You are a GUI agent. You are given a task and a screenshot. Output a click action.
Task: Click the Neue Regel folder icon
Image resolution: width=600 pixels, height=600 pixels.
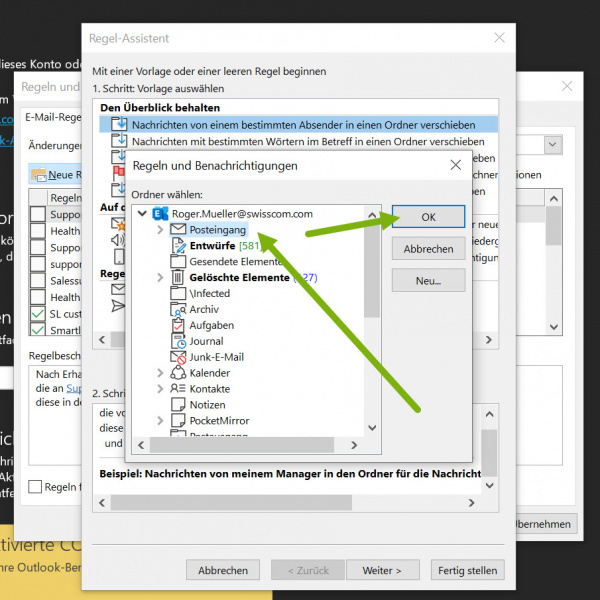click(x=39, y=174)
